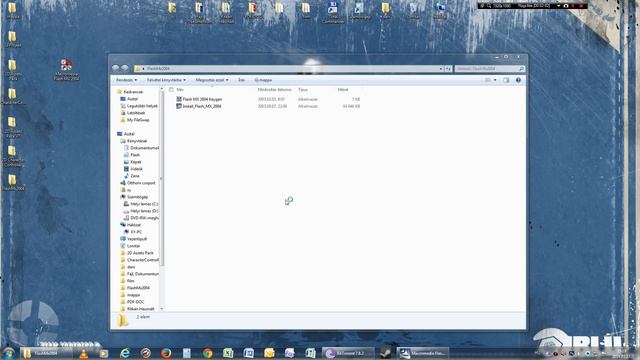Switch to FlashMx2004 Explorer taskbar button
The width and height of the screenshot is (640, 360).
coord(45,353)
